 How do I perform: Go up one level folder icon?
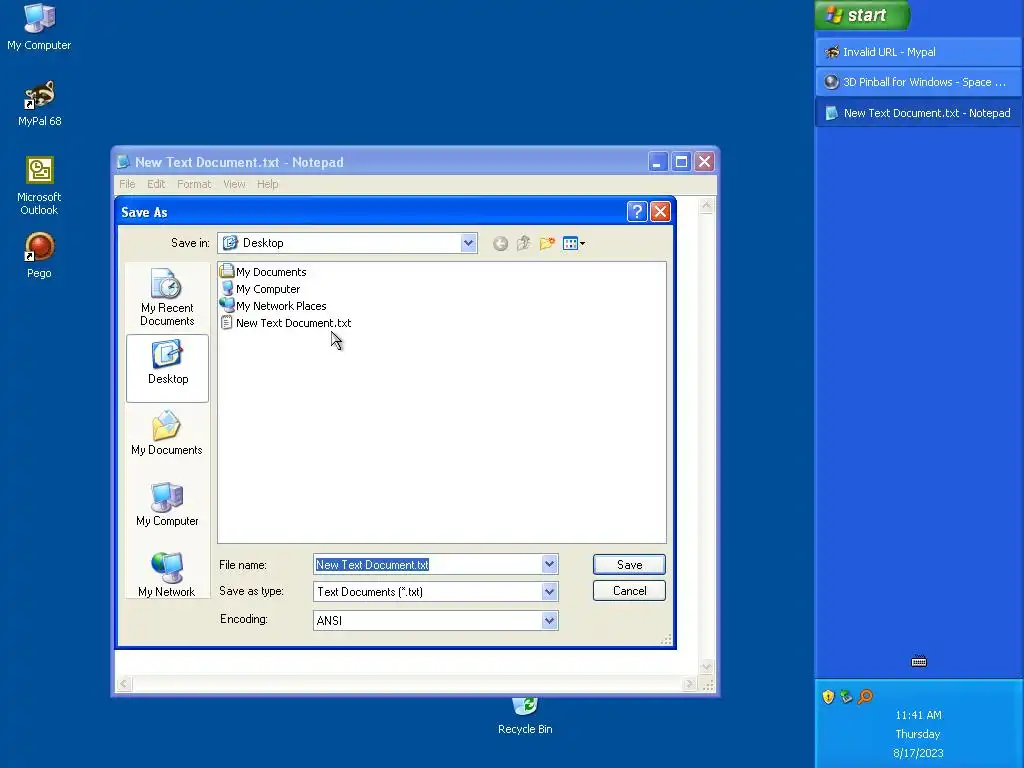[x=523, y=244]
